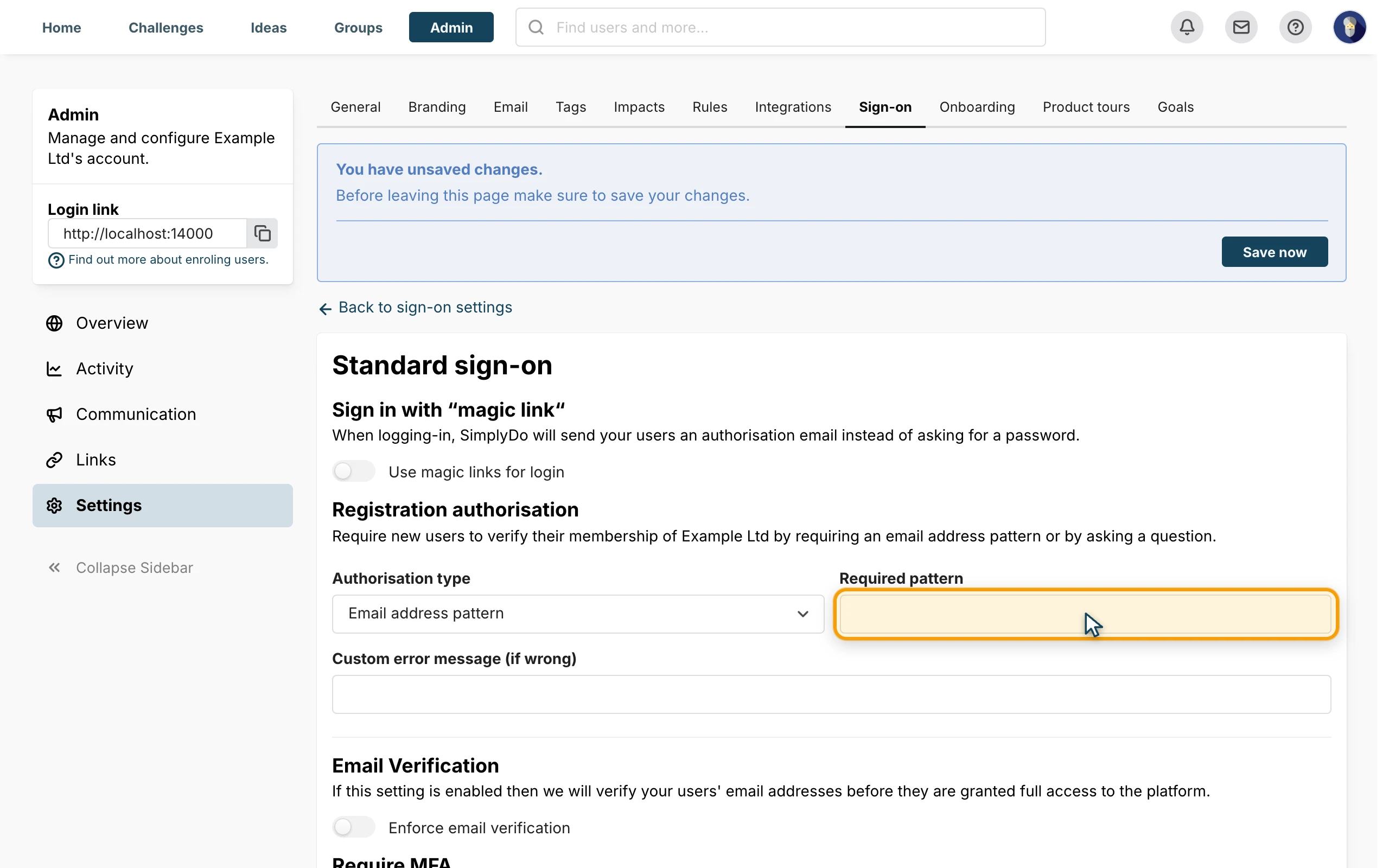The width and height of the screenshot is (1389, 868).
Task: Click the help question mark icon
Action: 1295,27
